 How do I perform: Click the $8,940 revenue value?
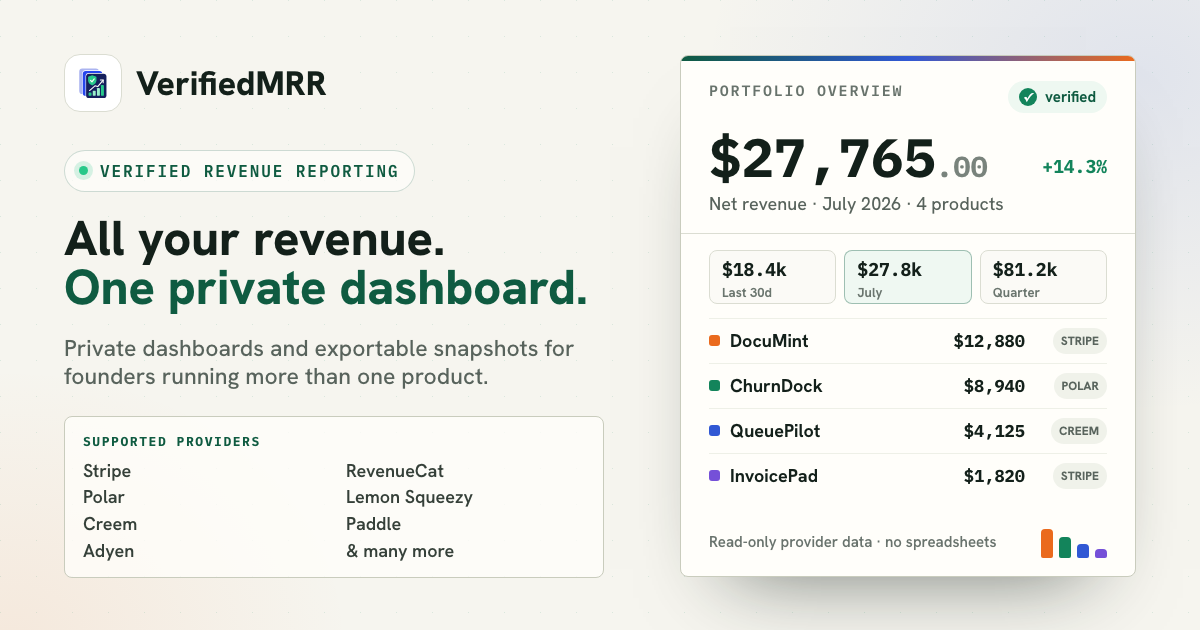[x=994, y=386]
